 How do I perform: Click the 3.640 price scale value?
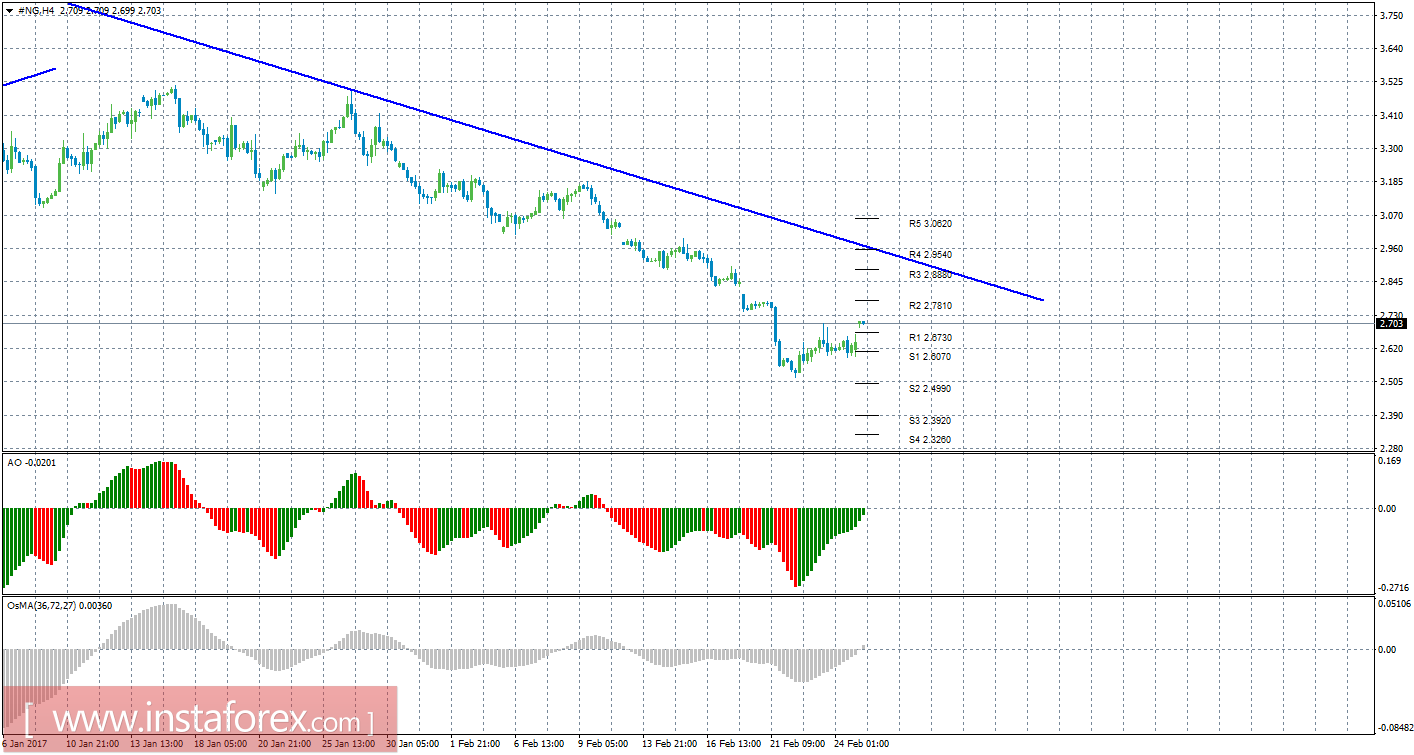coord(1391,49)
